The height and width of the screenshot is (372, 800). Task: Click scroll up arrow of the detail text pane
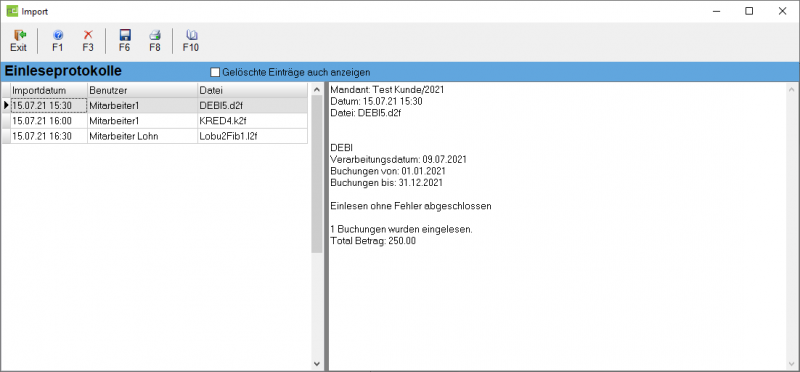pyautogui.click(x=791, y=89)
